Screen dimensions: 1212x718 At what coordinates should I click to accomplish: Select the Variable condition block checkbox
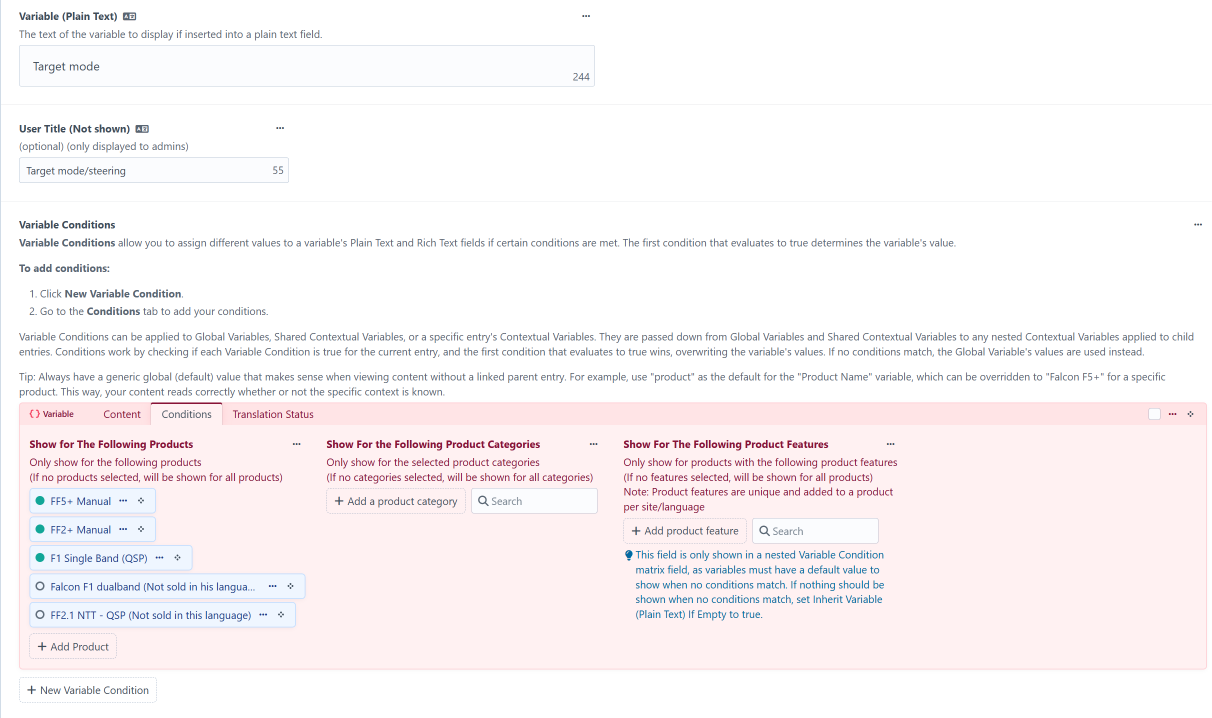point(1155,414)
